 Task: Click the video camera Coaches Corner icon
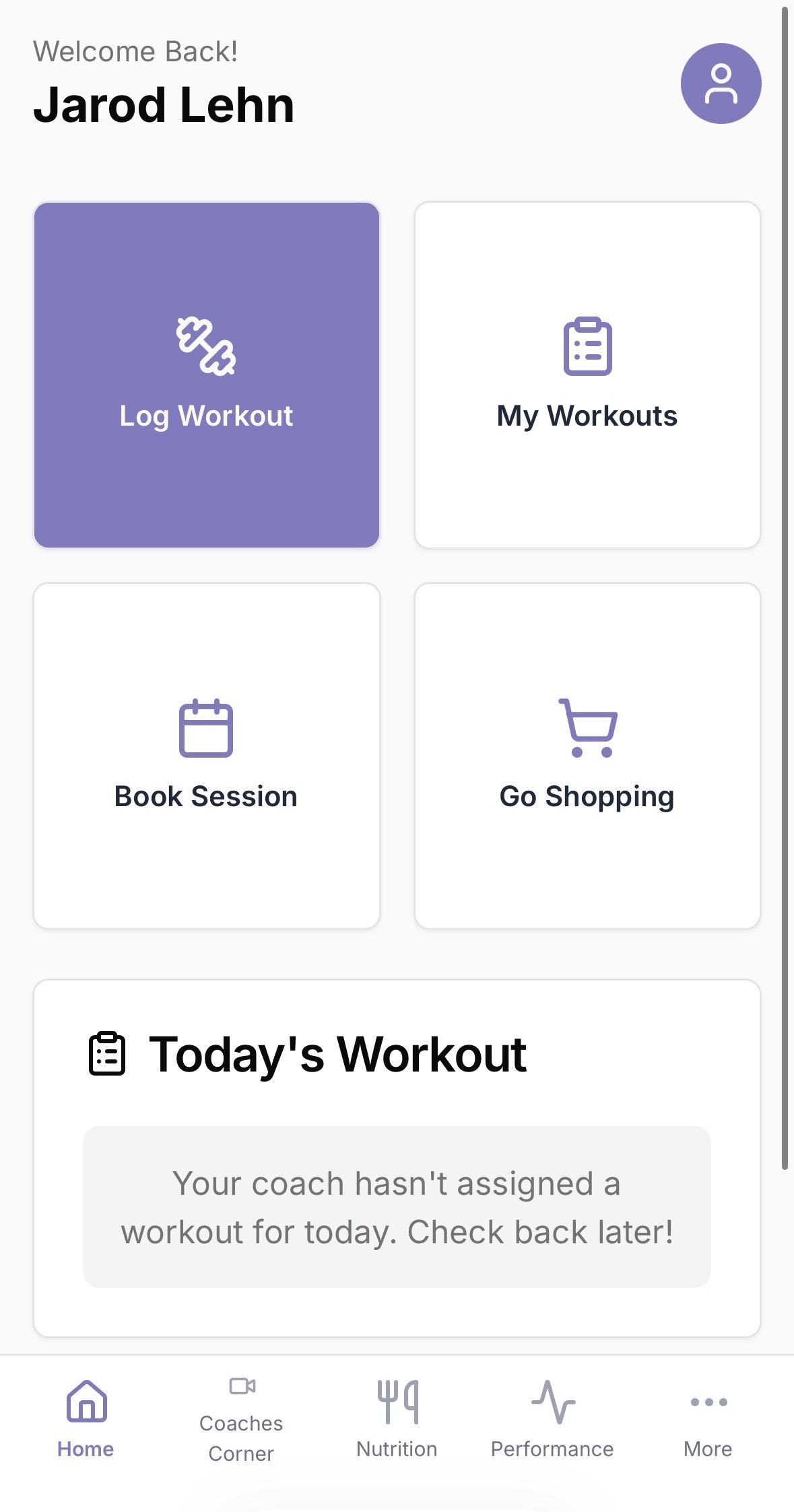tap(242, 1386)
